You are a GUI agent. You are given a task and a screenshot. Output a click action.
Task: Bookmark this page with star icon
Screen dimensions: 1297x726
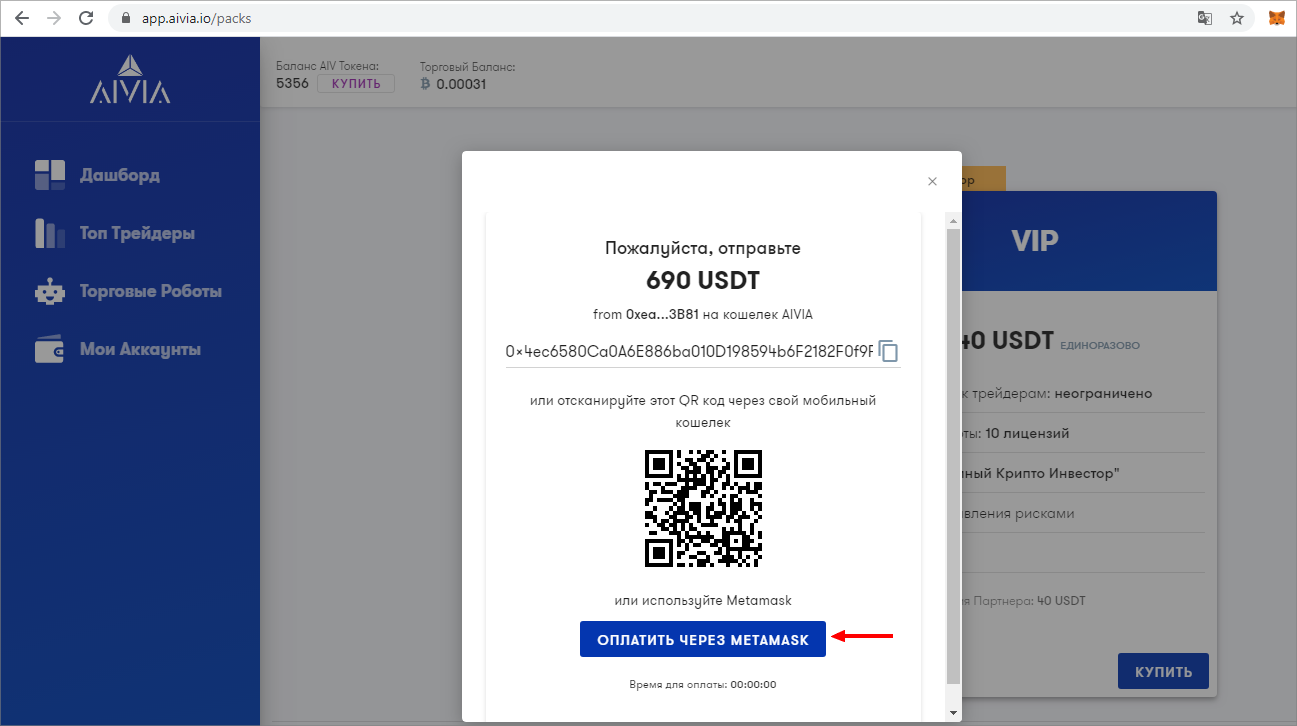coord(1237,18)
